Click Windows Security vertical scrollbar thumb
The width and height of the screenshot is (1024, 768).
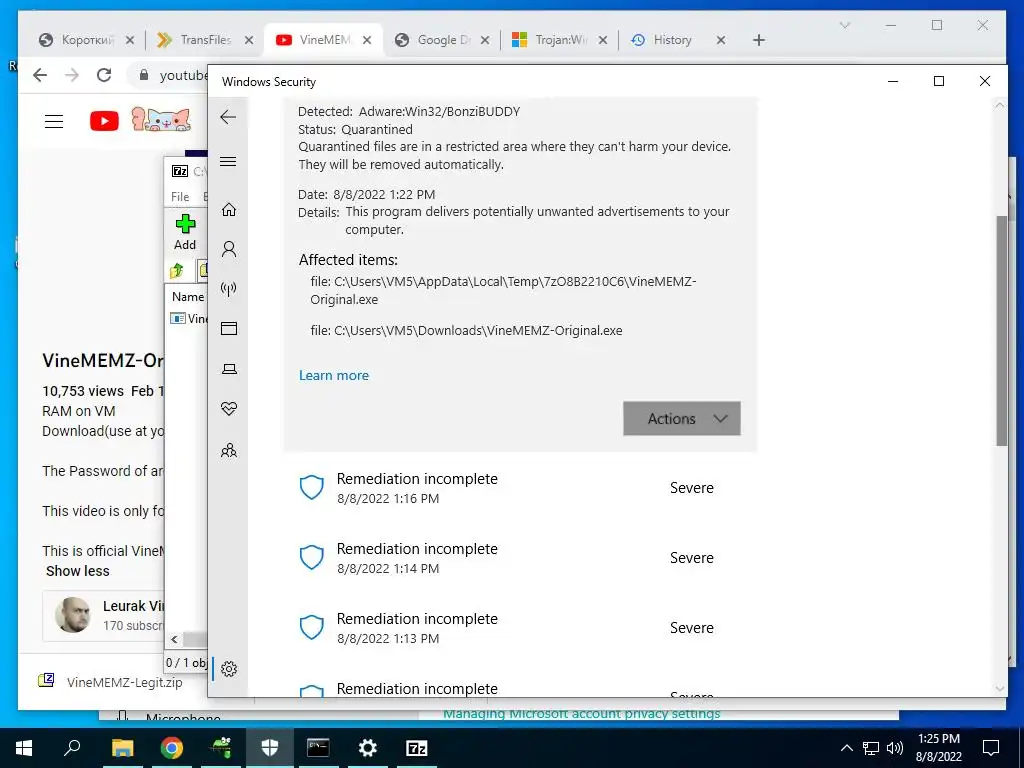pyautogui.click(x=1001, y=330)
